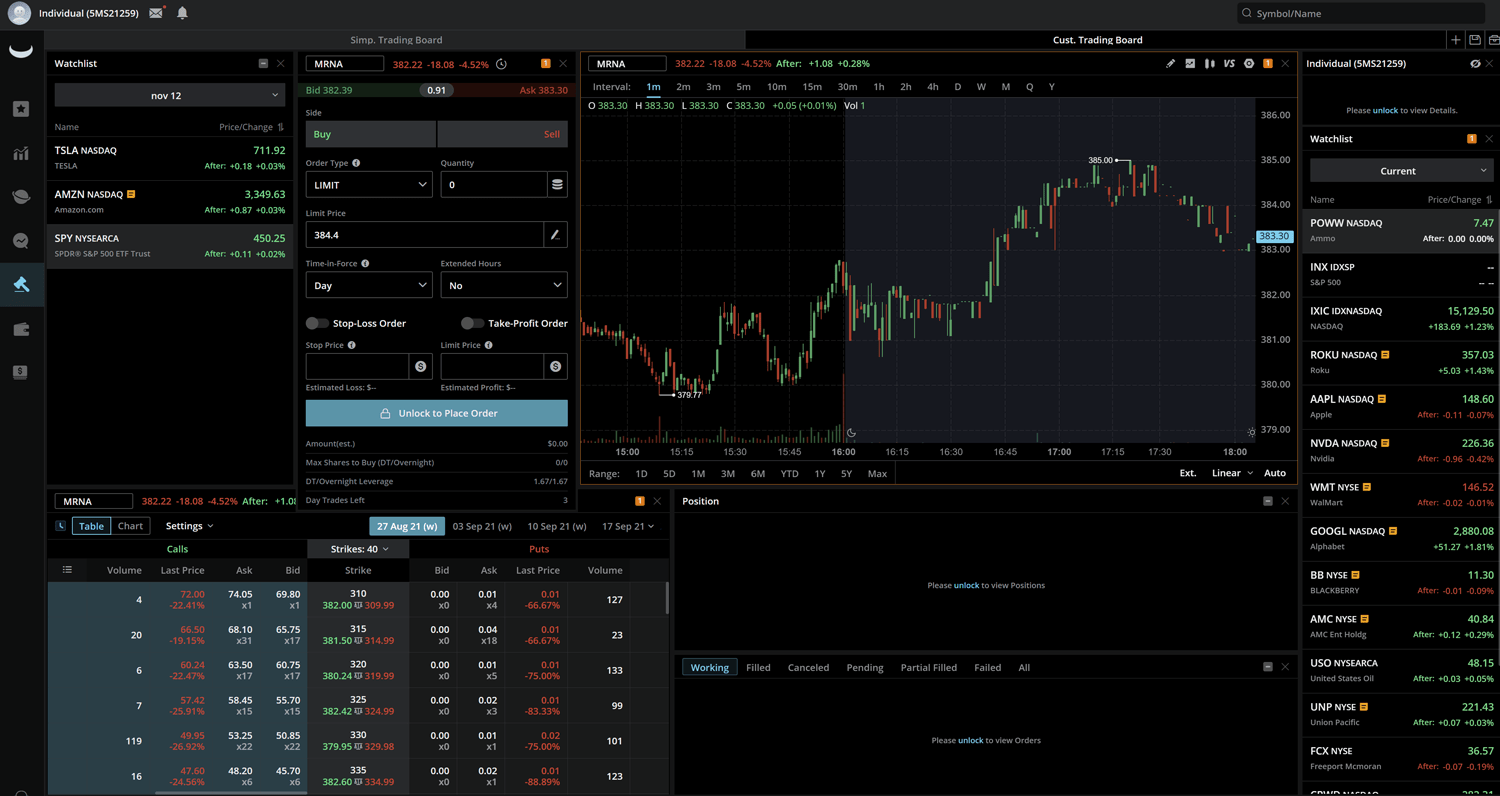Set the chart range to 5D
Image resolution: width=1500 pixels, height=796 pixels.
[669, 473]
